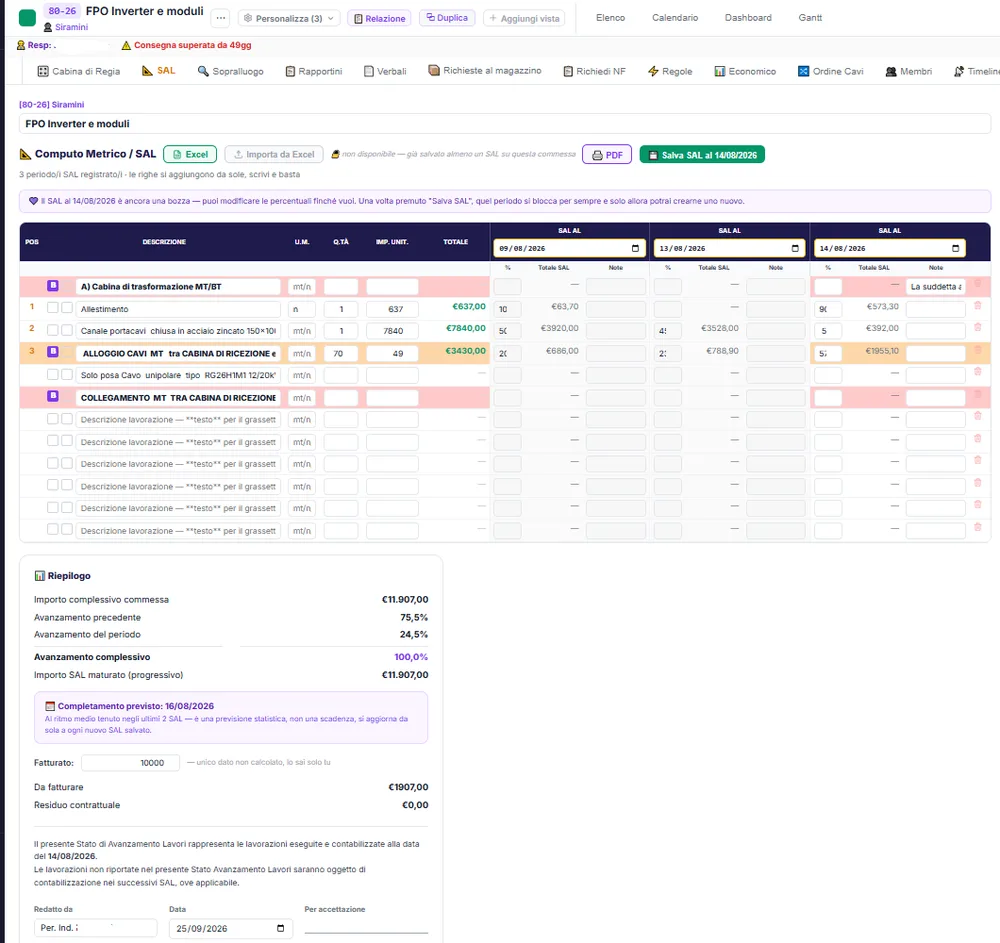Click the PDF printer button
This screenshot has height=943, width=1000.
pyautogui.click(x=607, y=155)
